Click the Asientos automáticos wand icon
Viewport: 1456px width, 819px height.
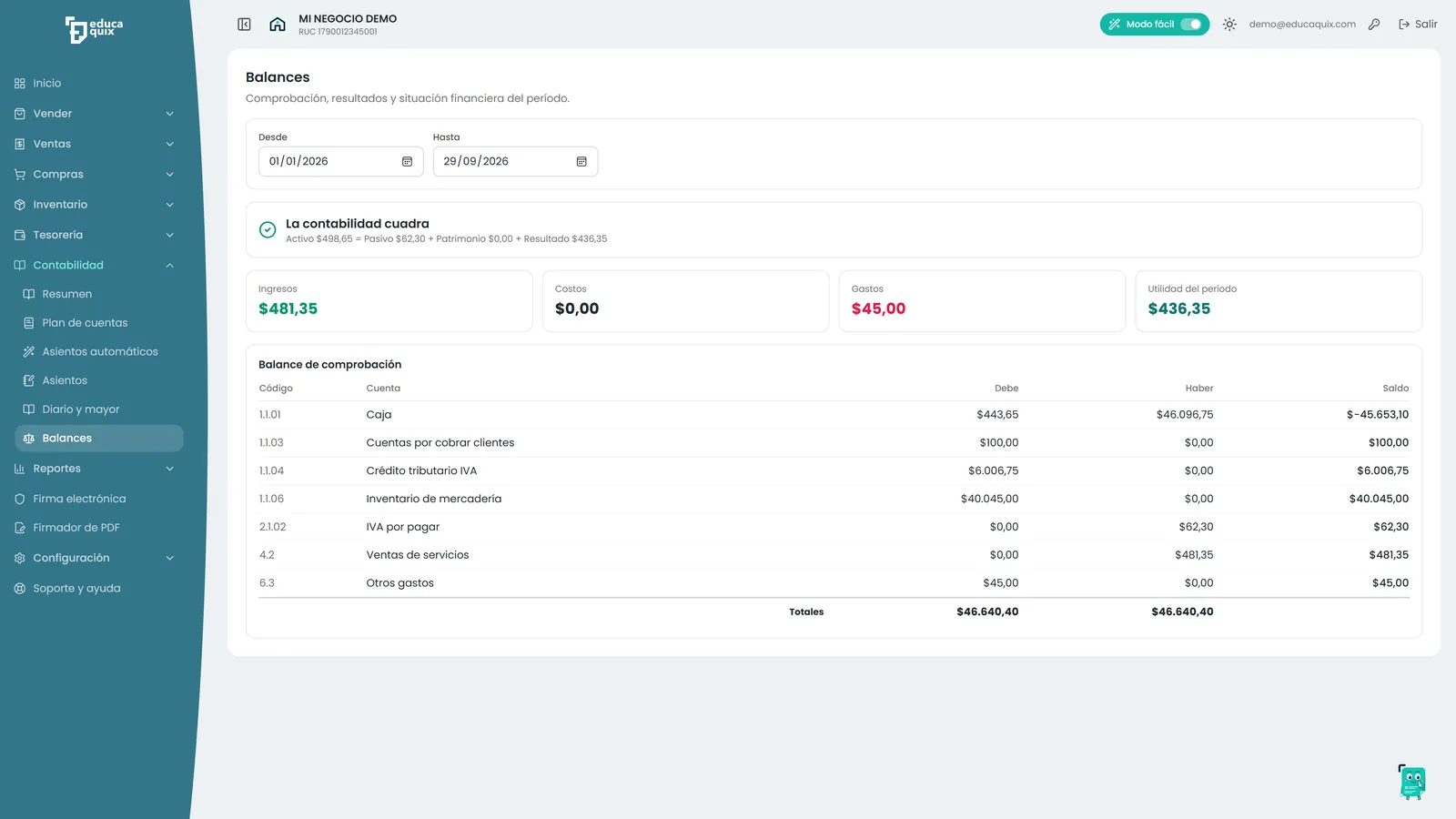pos(29,352)
